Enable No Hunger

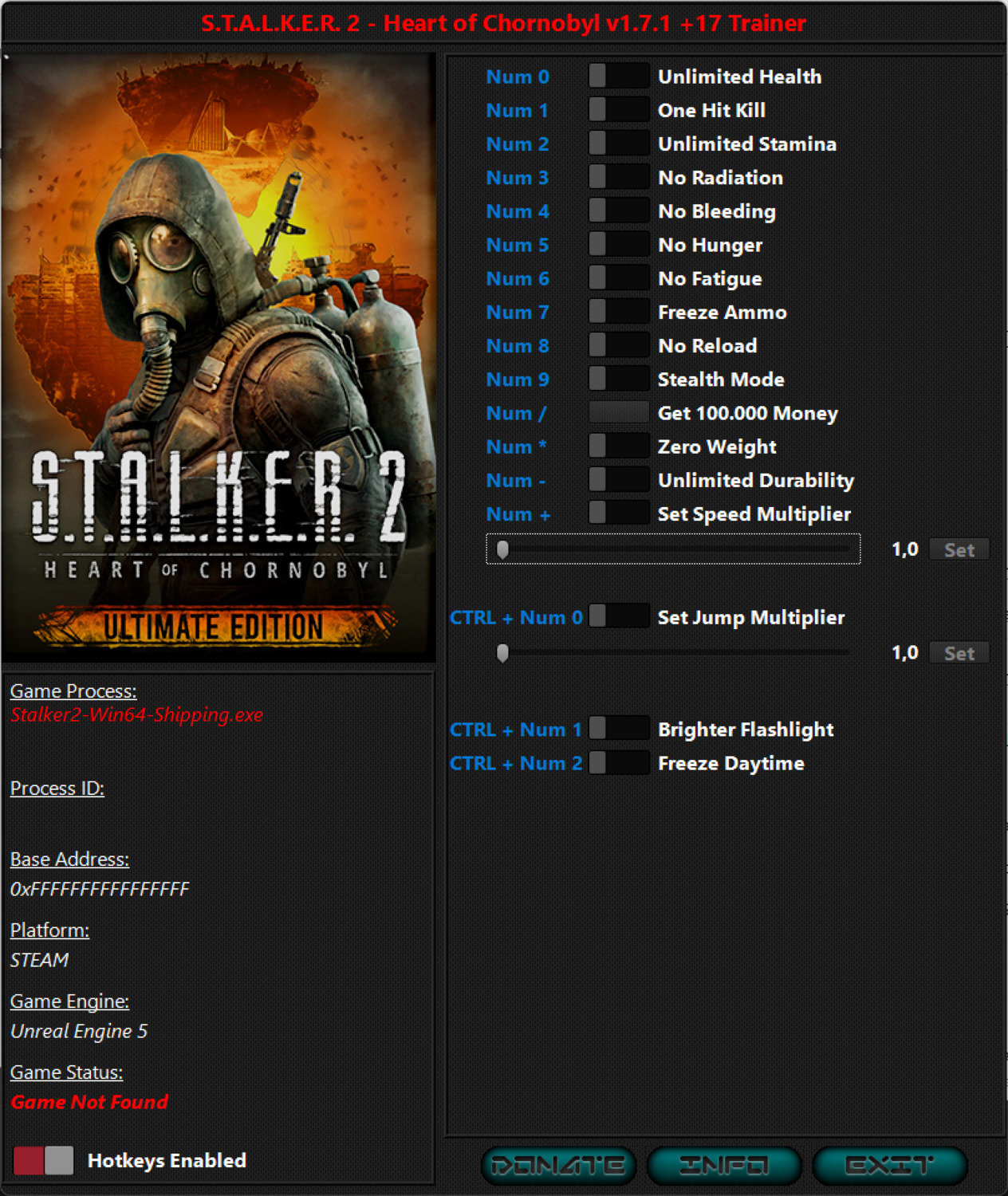(x=618, y=244)
